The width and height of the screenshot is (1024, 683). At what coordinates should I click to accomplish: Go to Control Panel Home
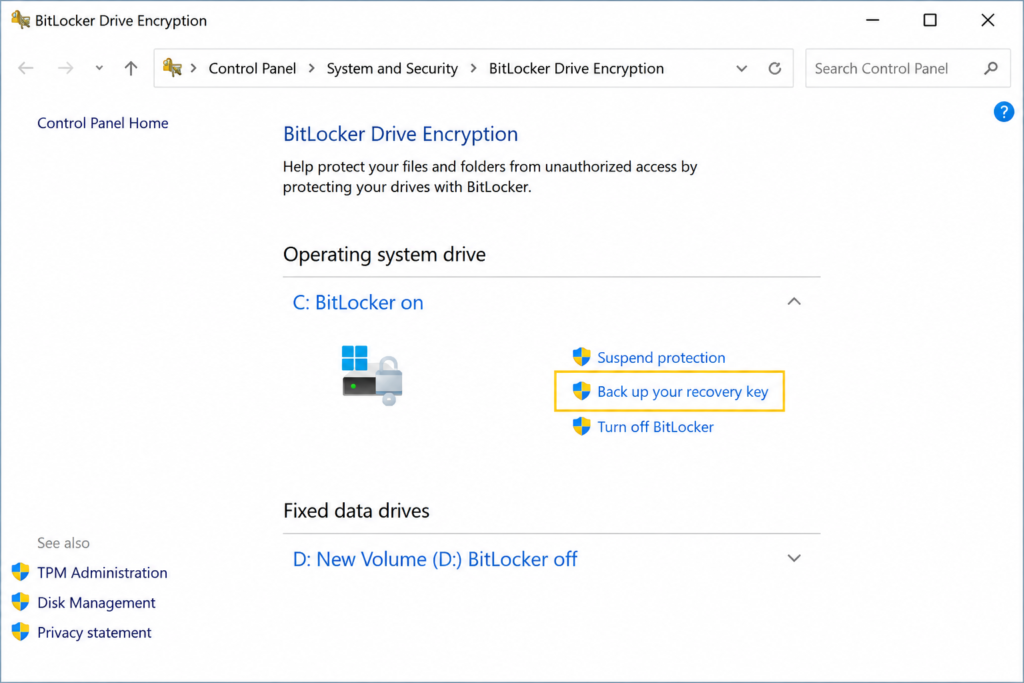coord(103,123)
